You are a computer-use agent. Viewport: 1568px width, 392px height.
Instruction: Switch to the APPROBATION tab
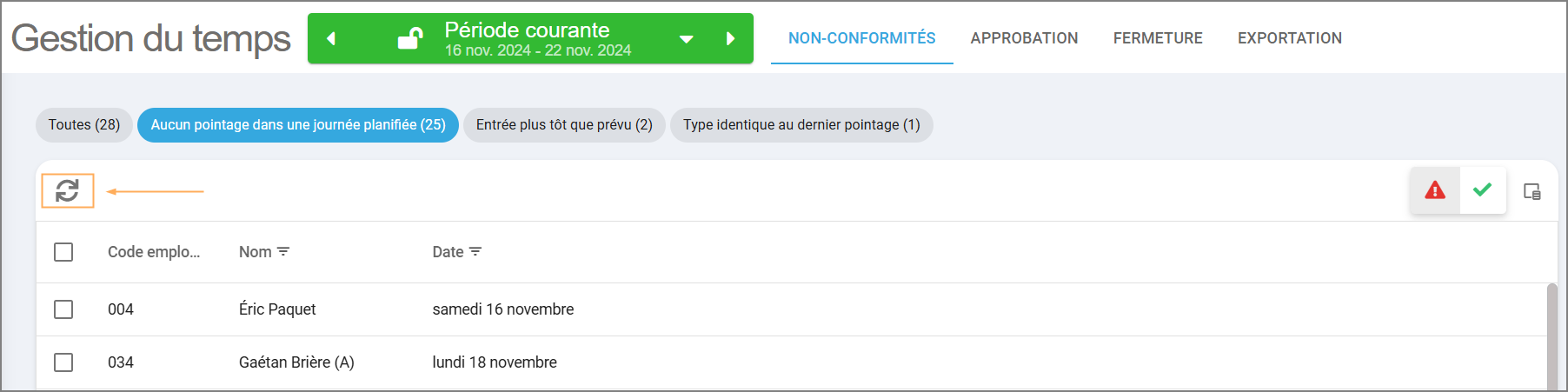(x=1024, y=38)
